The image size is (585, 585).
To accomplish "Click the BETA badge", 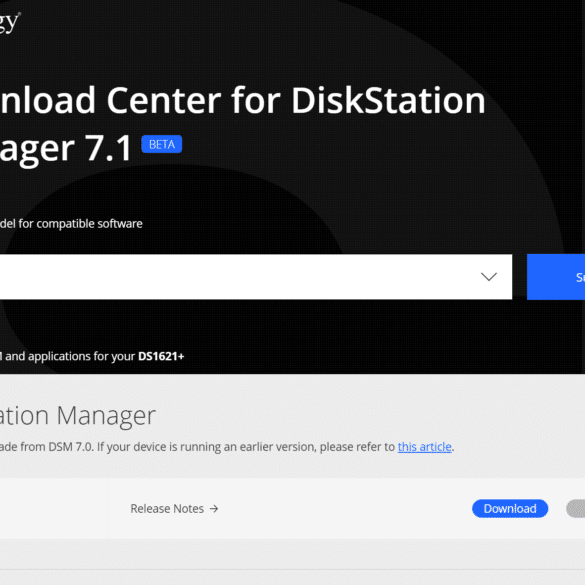I will (x=162, y=144).
